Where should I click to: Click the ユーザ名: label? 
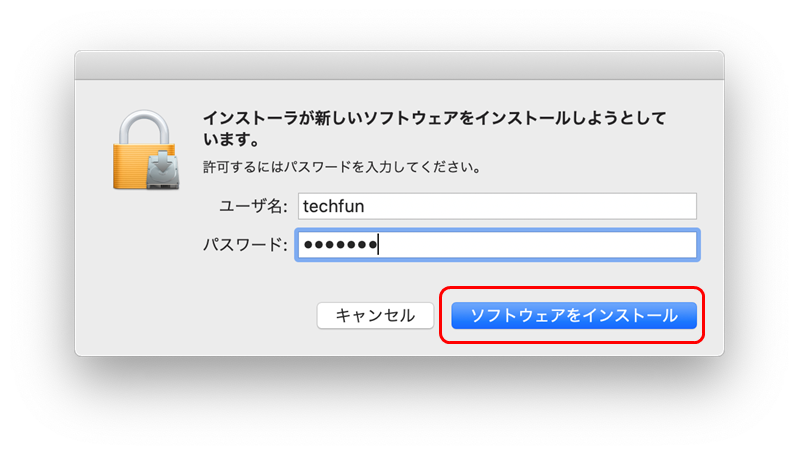pos(253,206)
